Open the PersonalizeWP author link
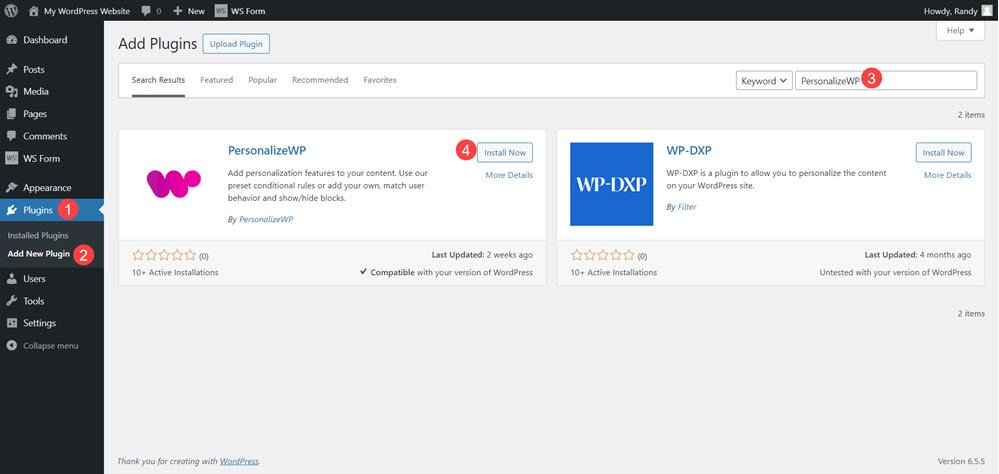The image size is (999, 474). tap(266, 219)
